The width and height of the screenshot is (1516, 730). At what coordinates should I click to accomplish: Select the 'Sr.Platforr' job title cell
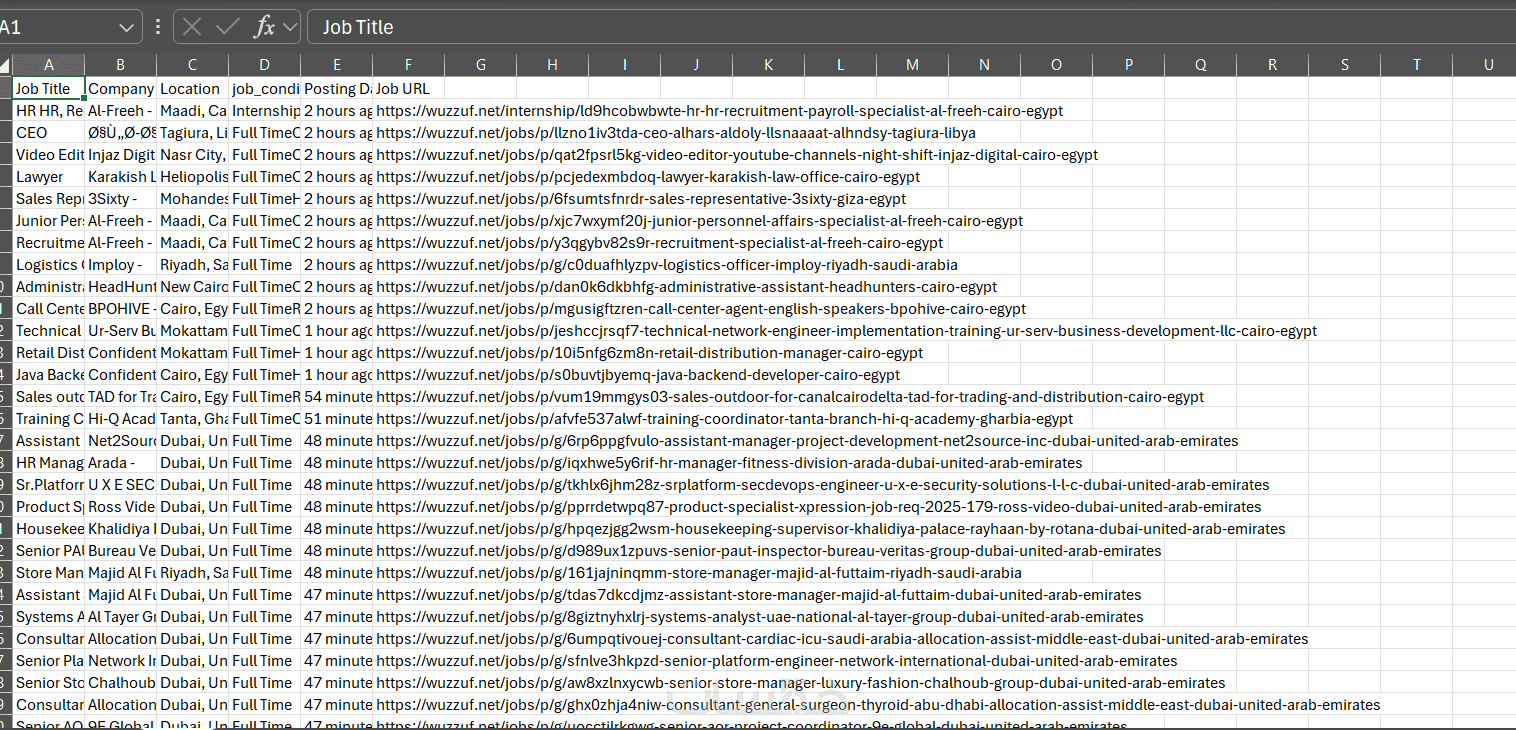[x=49, y=484]
